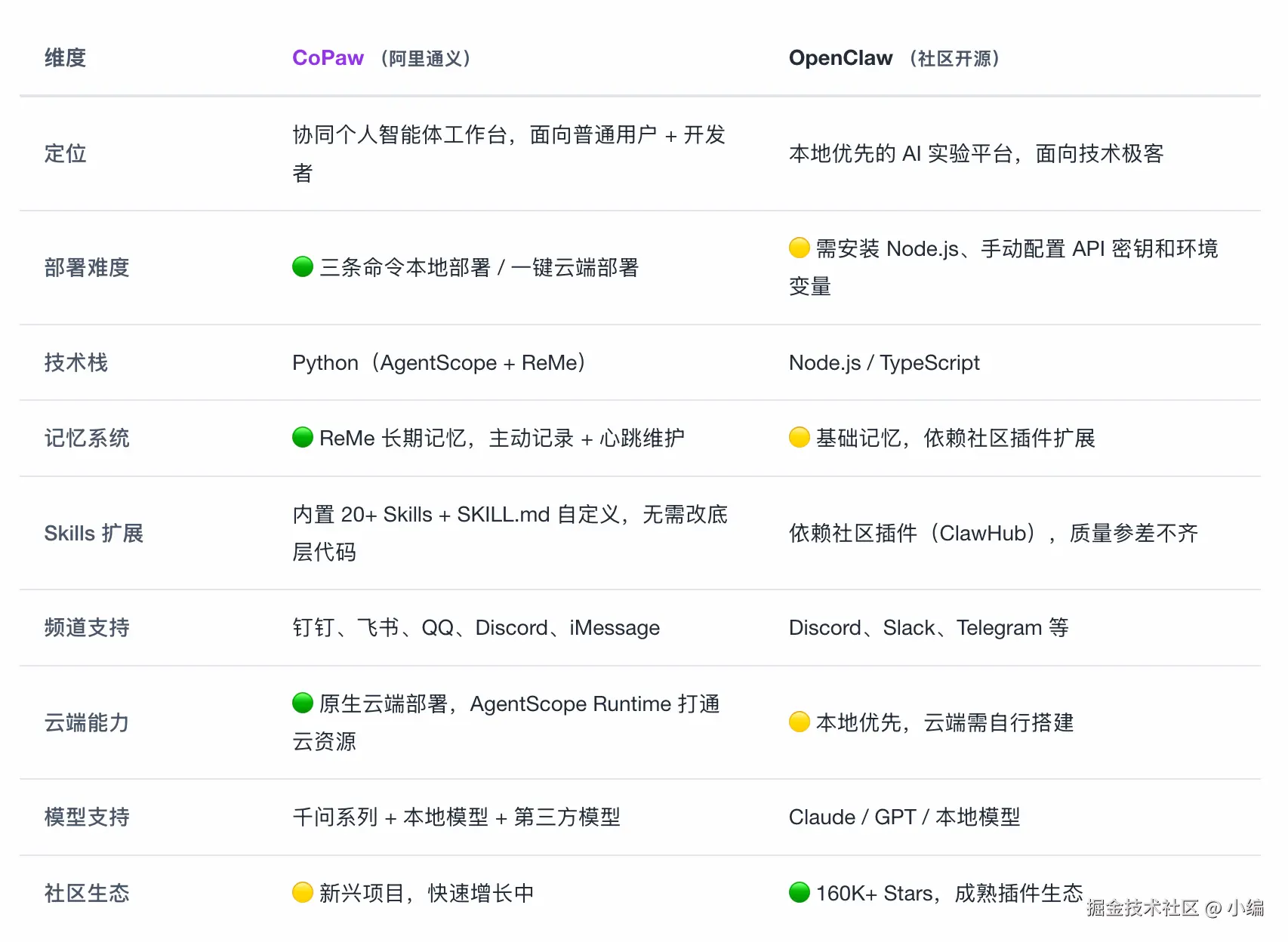Click green dot beside 160K+ Stars

point(799,892)
